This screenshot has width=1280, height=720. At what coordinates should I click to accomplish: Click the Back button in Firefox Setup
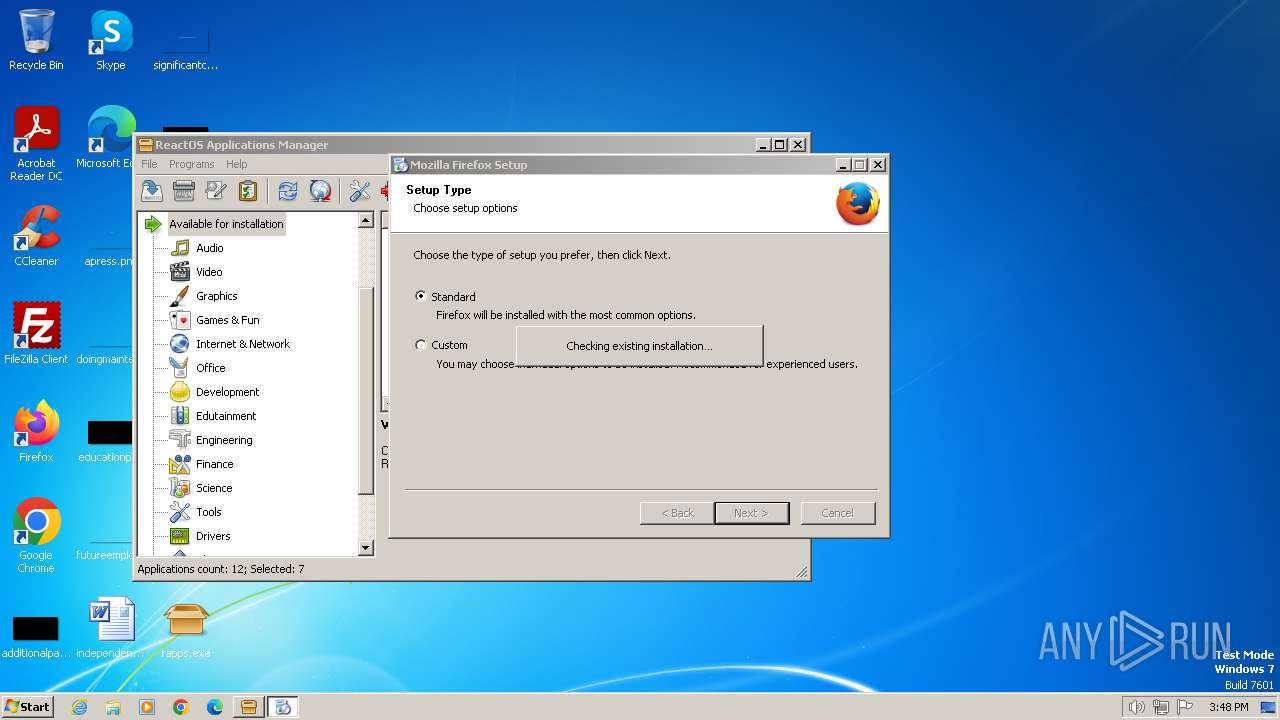[x=677, y=513]
